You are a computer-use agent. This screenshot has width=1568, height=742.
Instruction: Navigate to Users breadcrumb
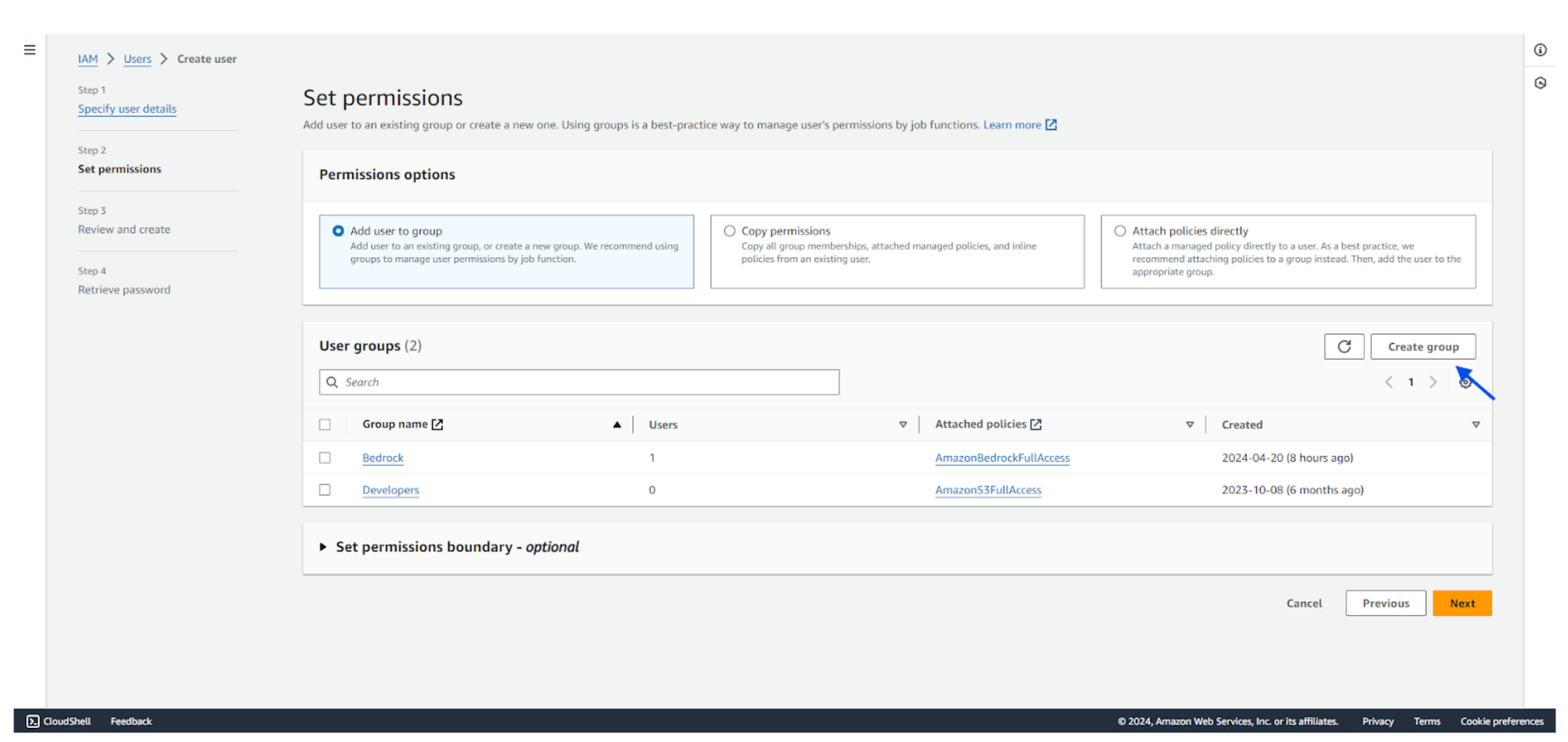pyautogui.click(x=137, y=59)
